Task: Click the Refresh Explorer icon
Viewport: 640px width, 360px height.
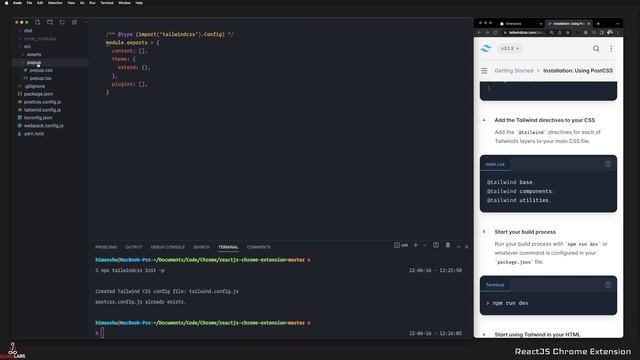Action: click(x=62, y=22)
